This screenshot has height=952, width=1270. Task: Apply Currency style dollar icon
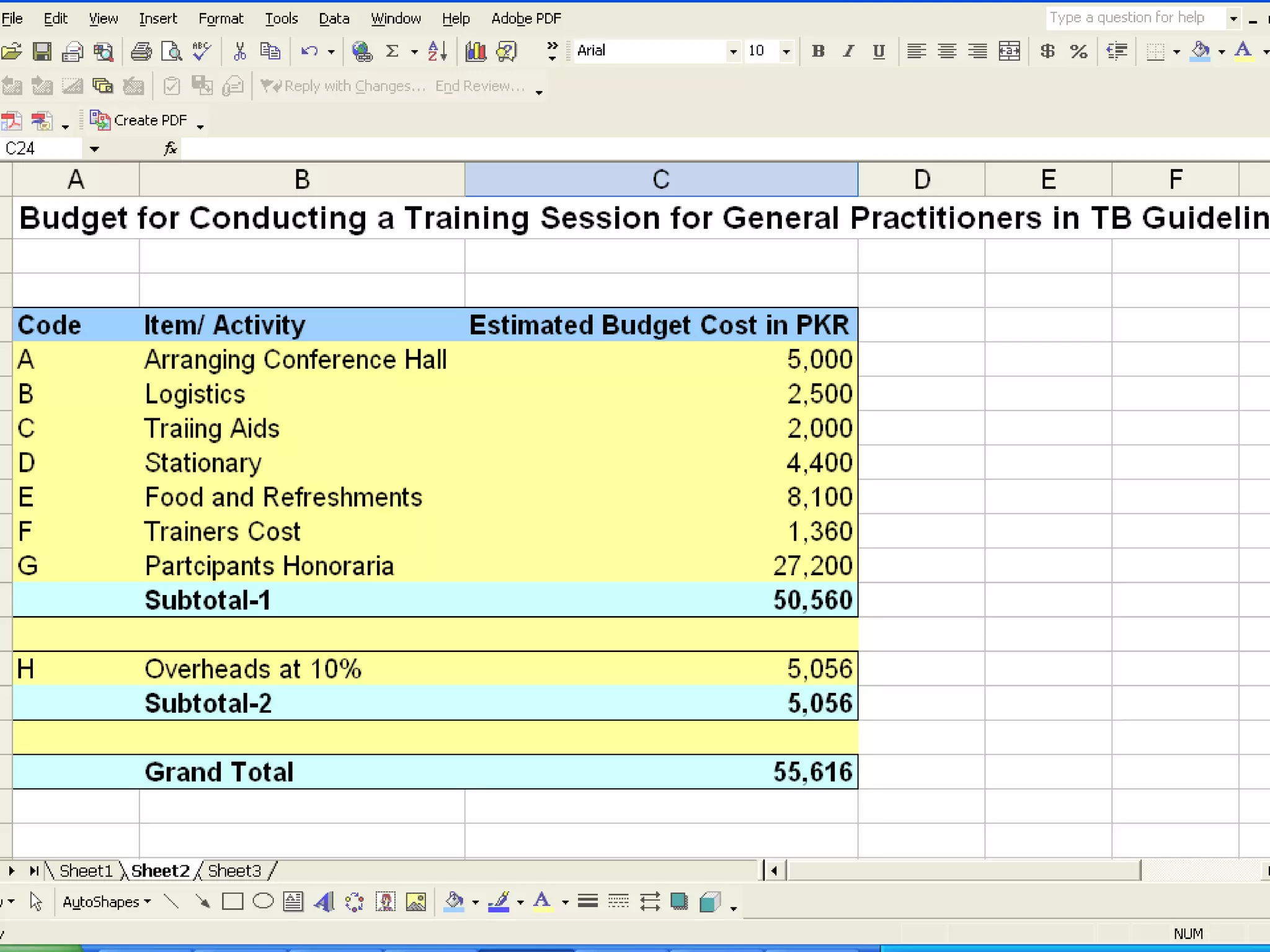coord(1047,51)
